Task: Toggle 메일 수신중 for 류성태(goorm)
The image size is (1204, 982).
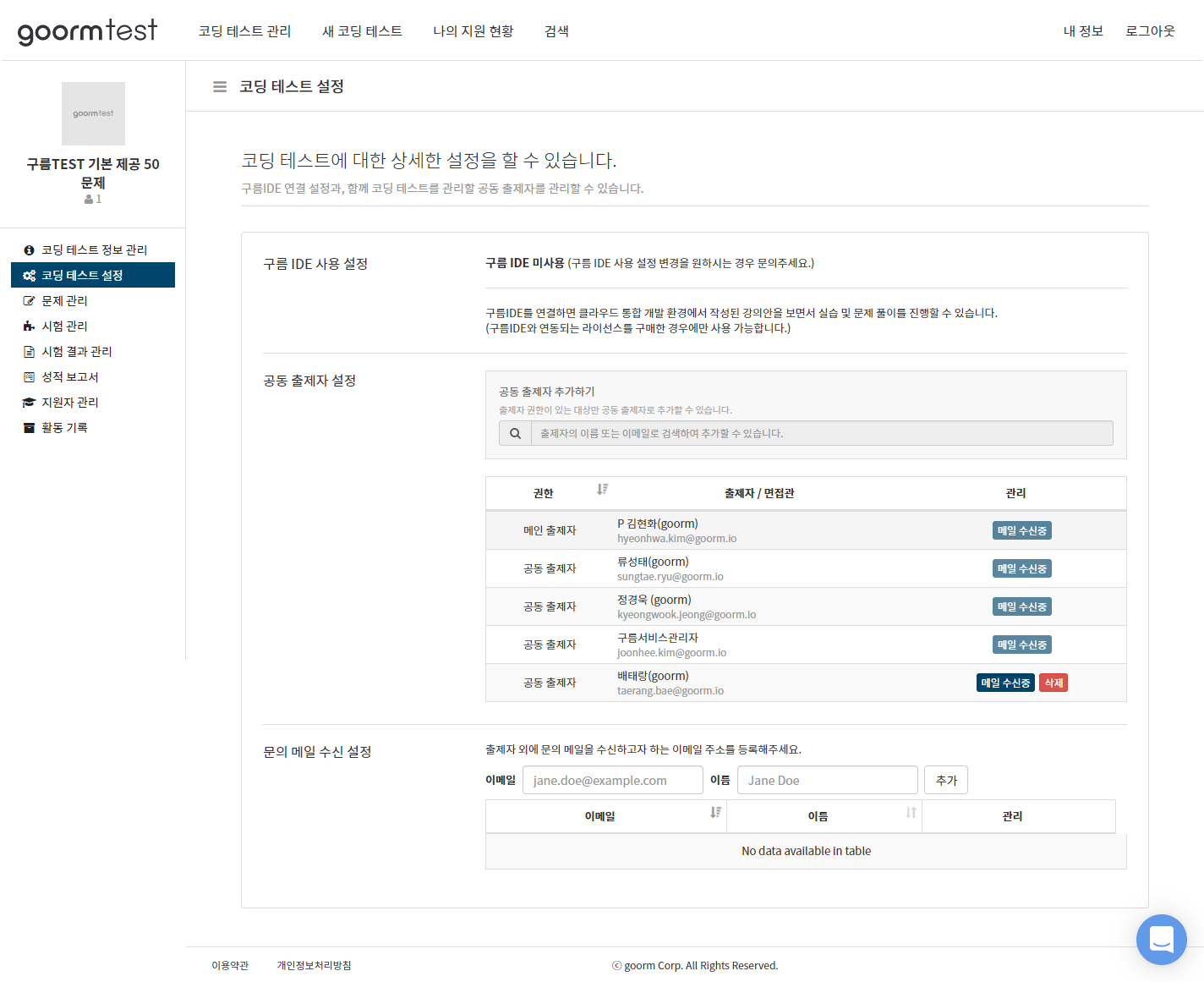Action: point(1021,569)
